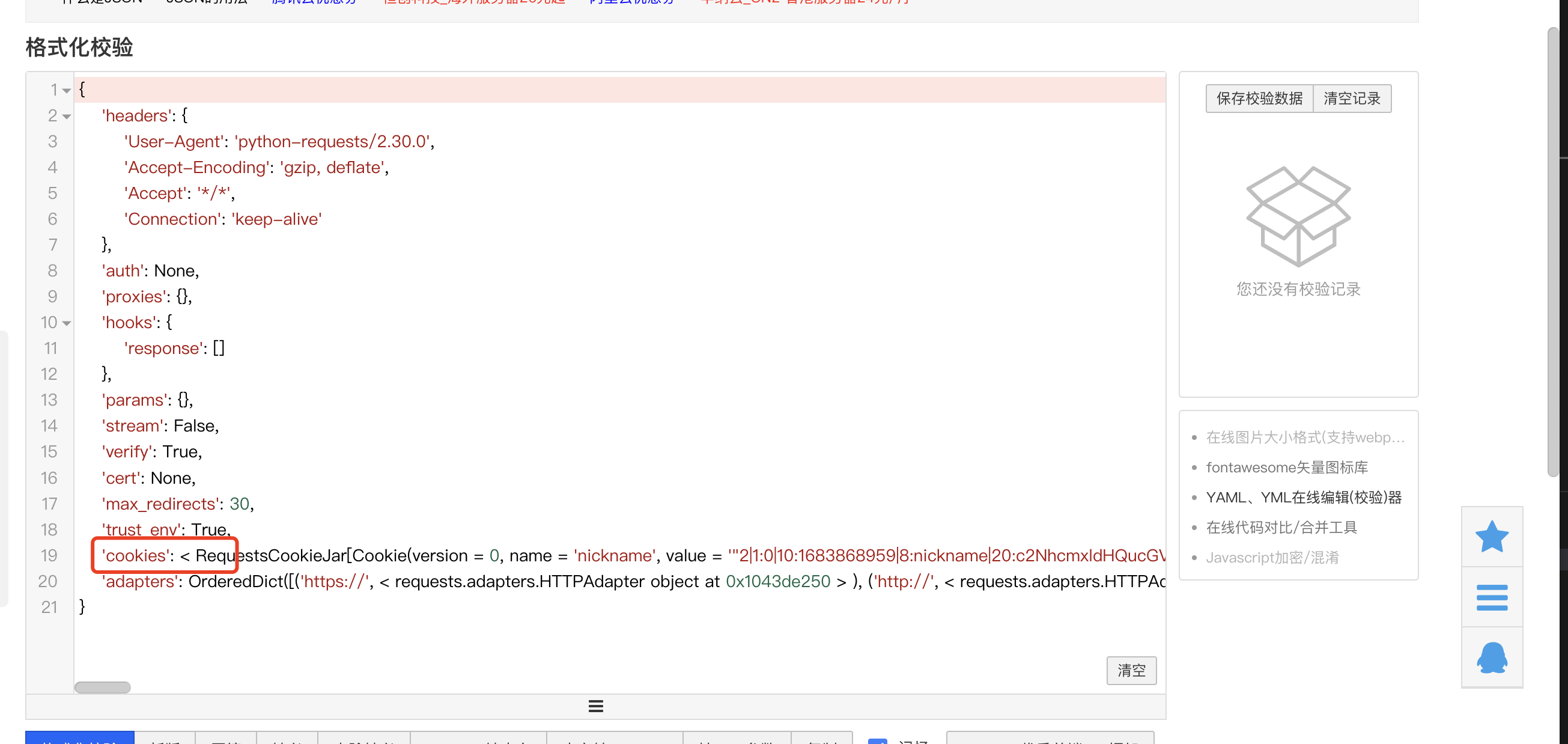Collapse the root object at line 1
This screenshot has width=1568, height=744.
coord(66,90)
